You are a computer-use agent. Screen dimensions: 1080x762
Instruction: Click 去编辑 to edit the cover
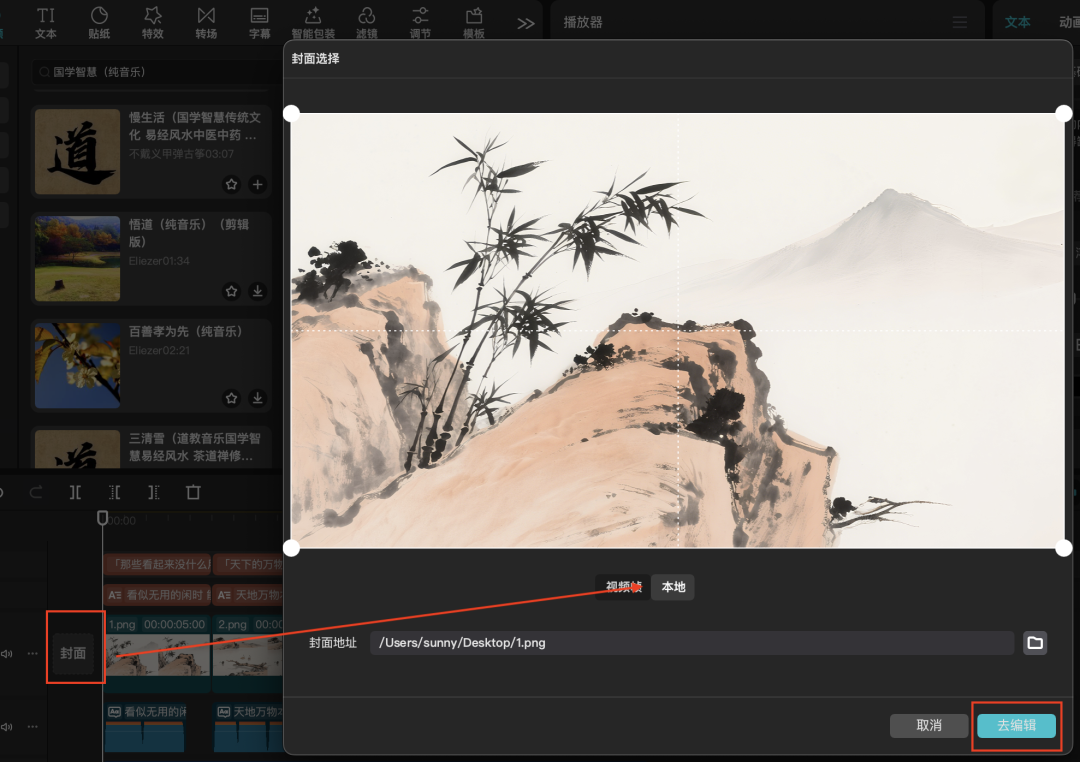pyautogui.click(x=1016, y=725)
